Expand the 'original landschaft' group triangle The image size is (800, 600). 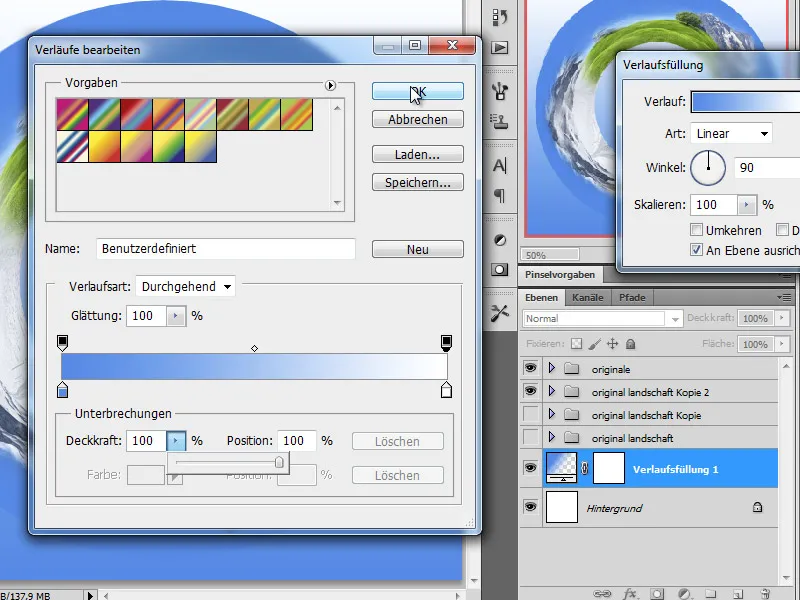coord(552,437)
